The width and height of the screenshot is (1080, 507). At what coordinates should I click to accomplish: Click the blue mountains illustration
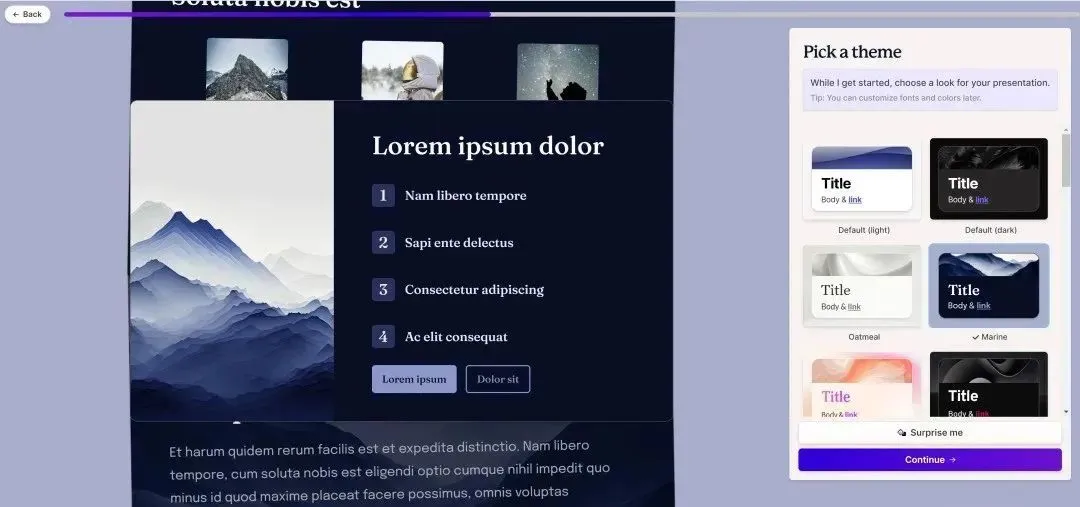[x=232, y=260]
